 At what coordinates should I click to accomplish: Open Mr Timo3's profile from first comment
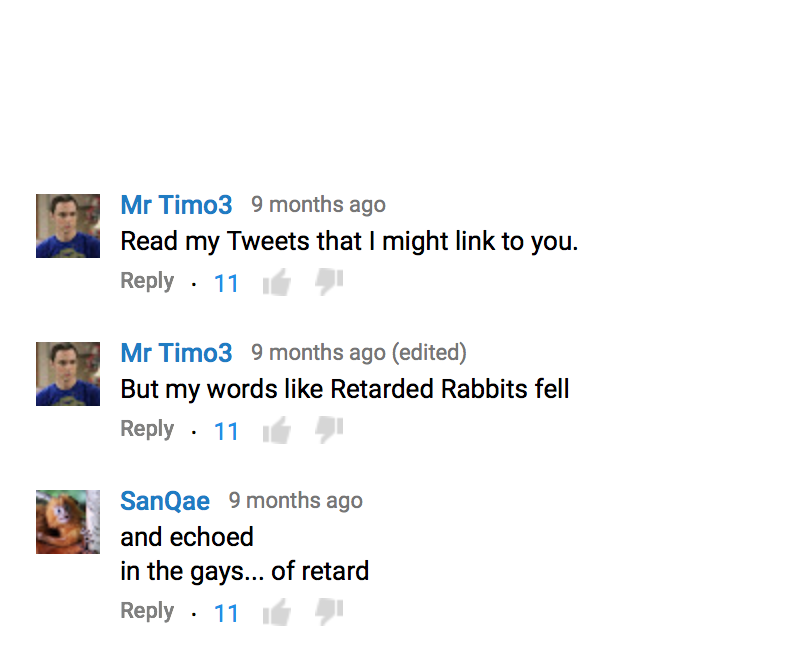[x=176, y=205]
